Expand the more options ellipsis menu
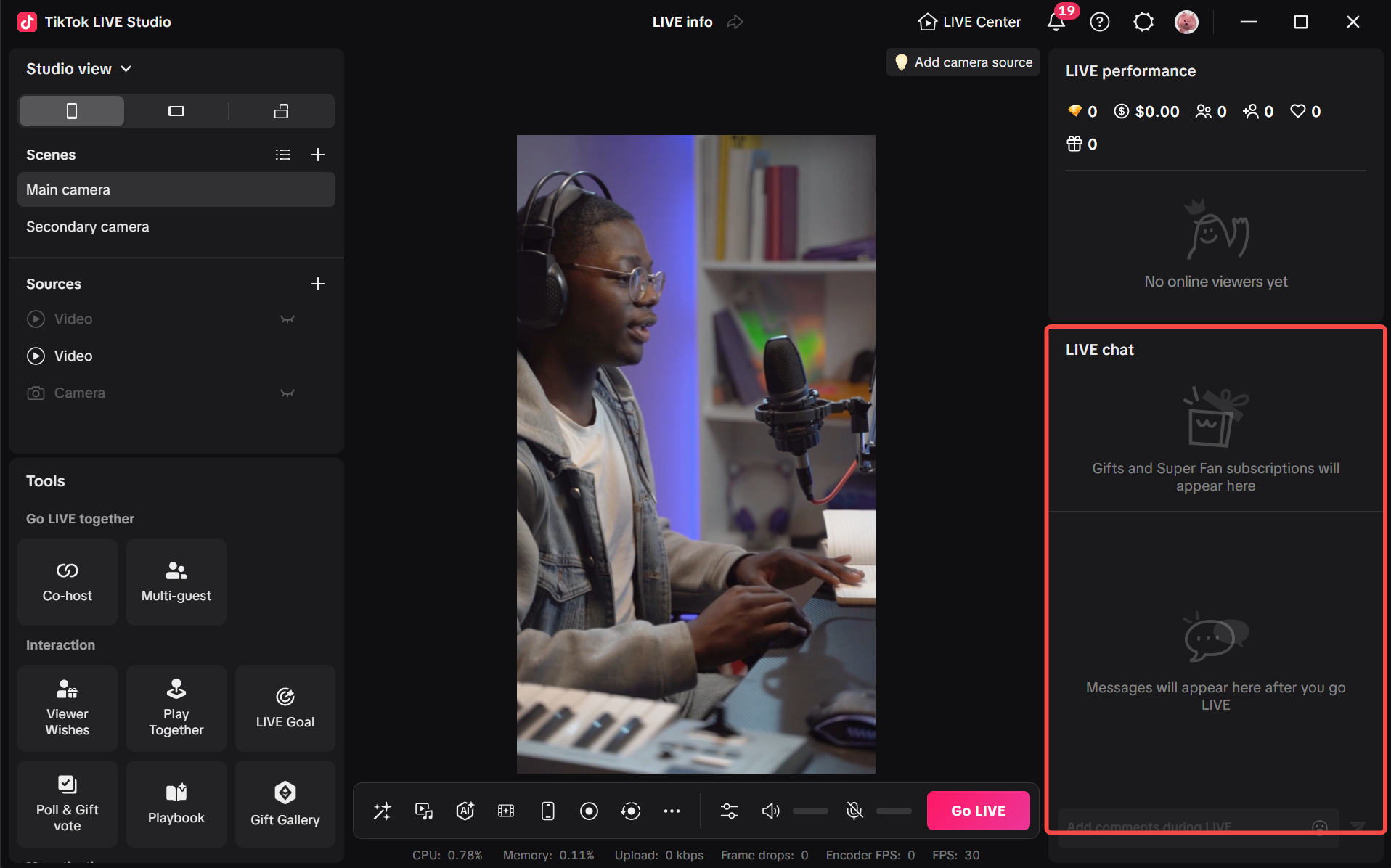Image resolution: width=1391 pixels, height=868 pixels. coord(672,811)
